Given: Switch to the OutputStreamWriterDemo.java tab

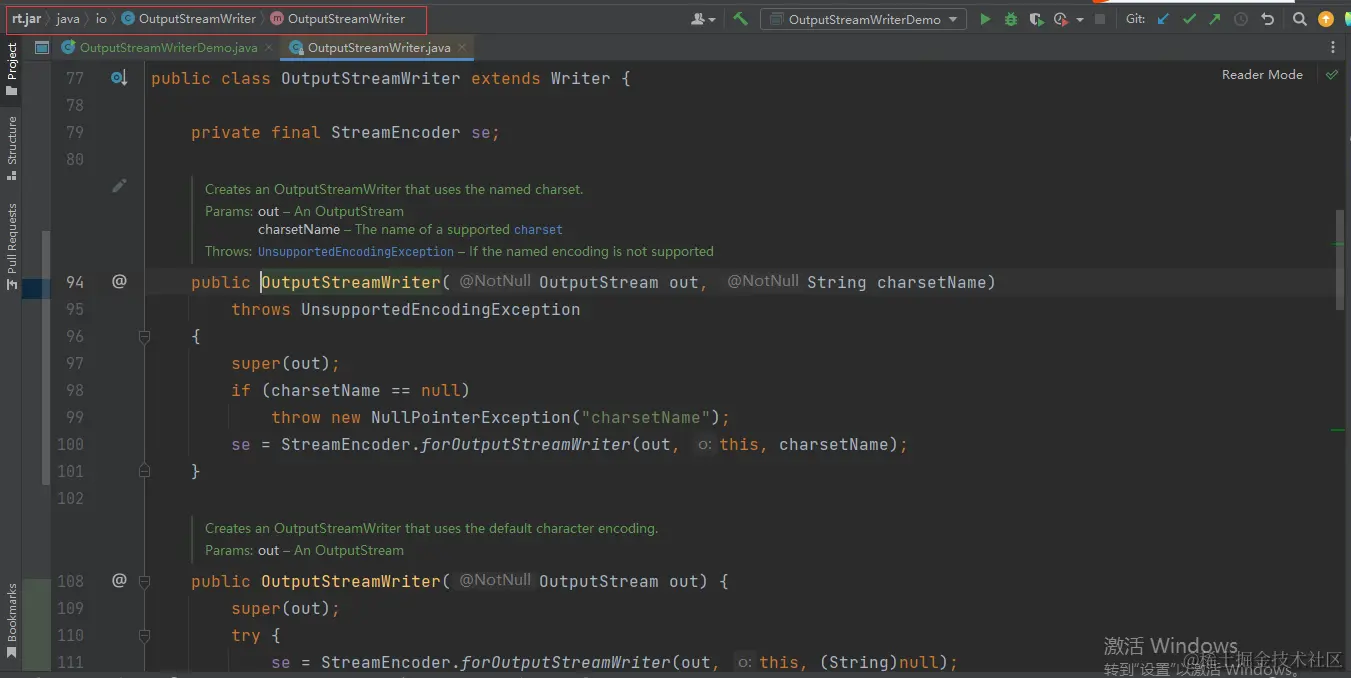Looking at the screenshot, I should (x=168, y=47).
